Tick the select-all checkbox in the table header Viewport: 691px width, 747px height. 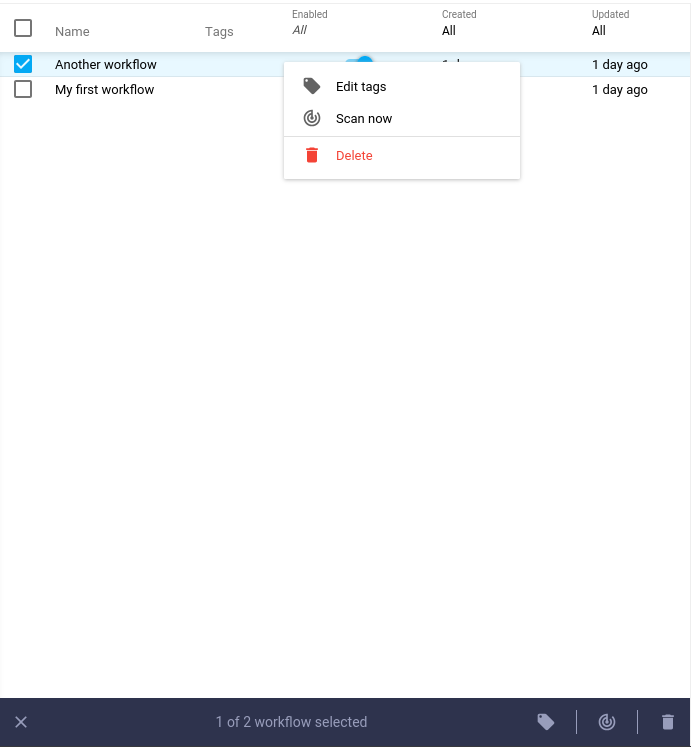click(23, 28)
